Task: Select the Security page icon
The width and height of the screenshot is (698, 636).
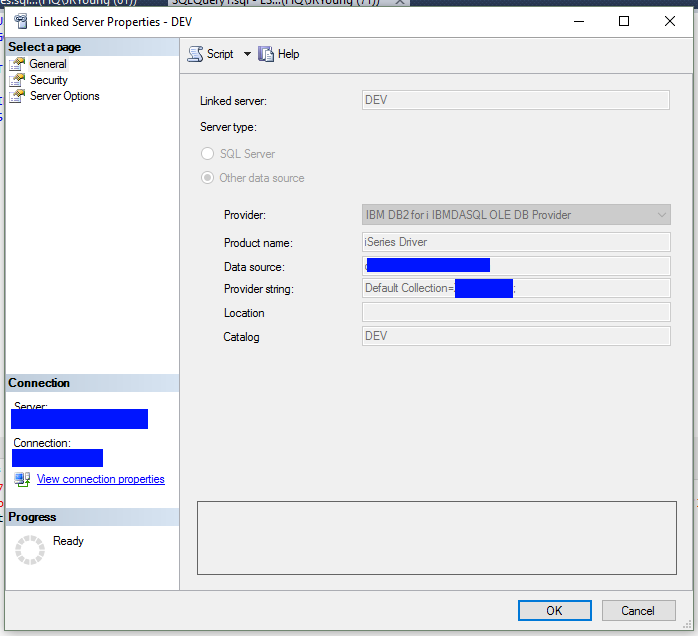Action: [x=16, y=80]
